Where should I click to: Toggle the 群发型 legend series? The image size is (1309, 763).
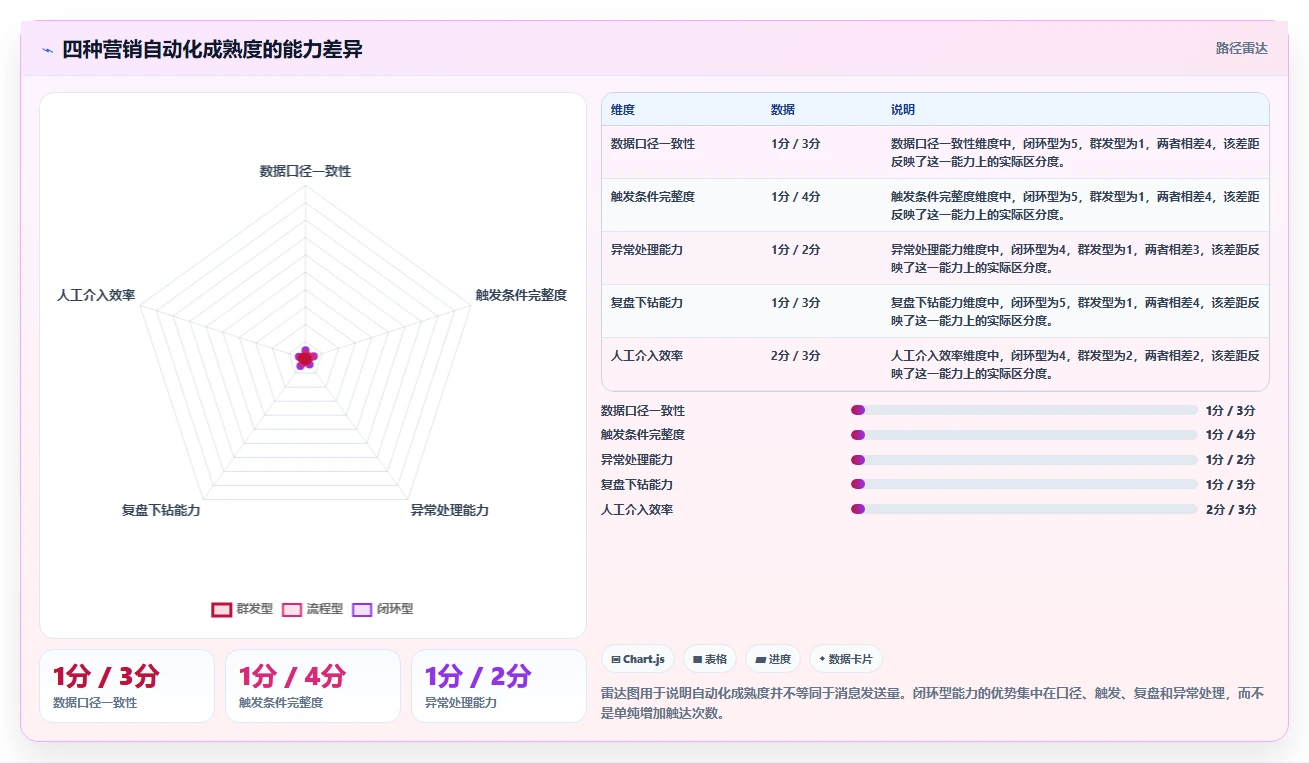[x=242, y=609]
